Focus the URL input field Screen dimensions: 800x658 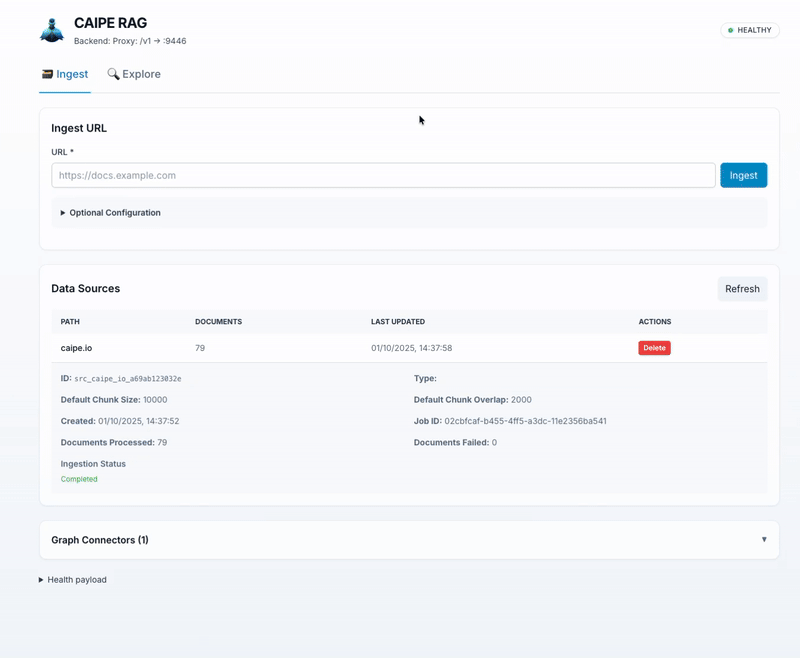(383, 175)
